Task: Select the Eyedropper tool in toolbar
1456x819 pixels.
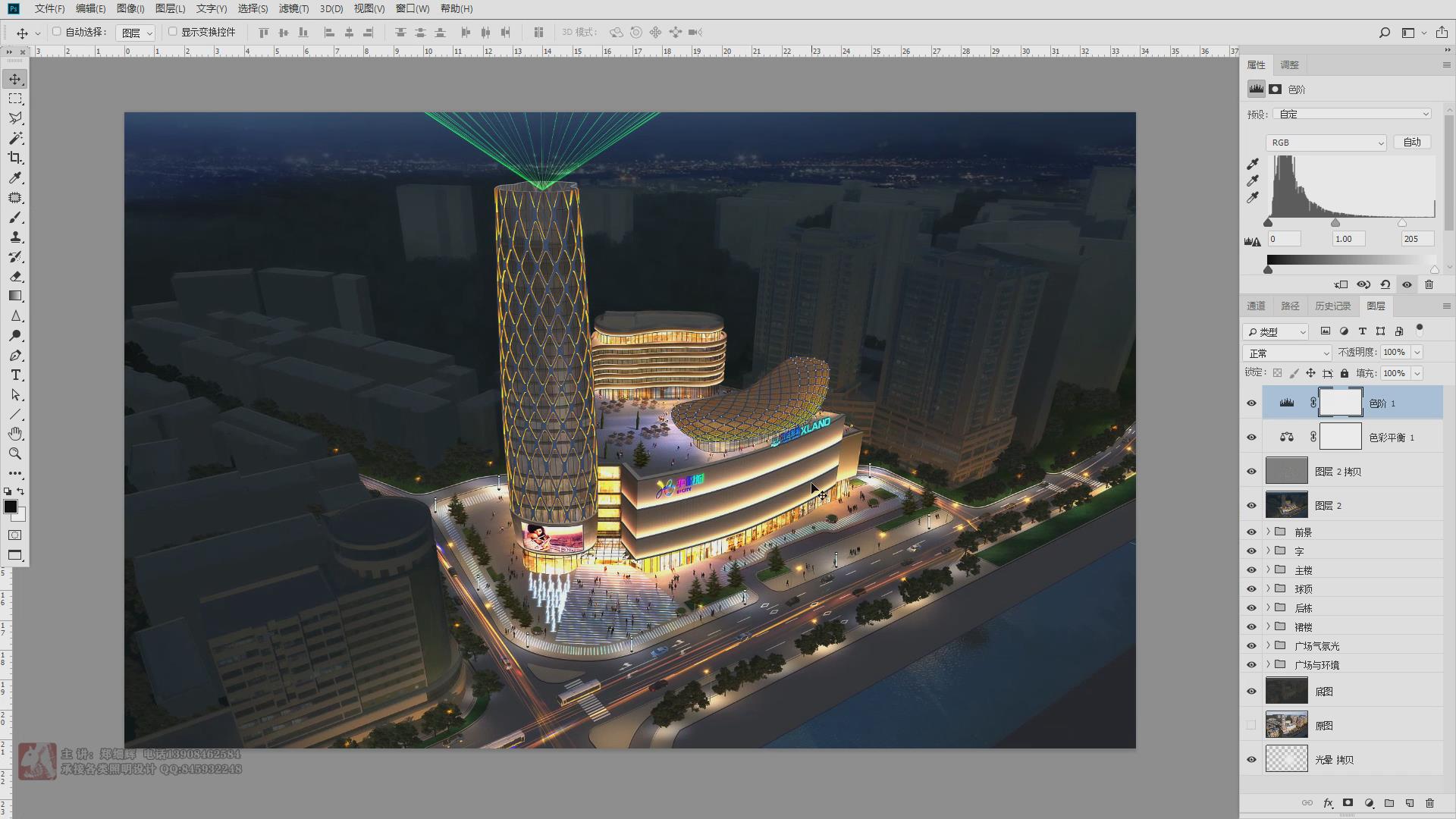Action: click(15, 177)
